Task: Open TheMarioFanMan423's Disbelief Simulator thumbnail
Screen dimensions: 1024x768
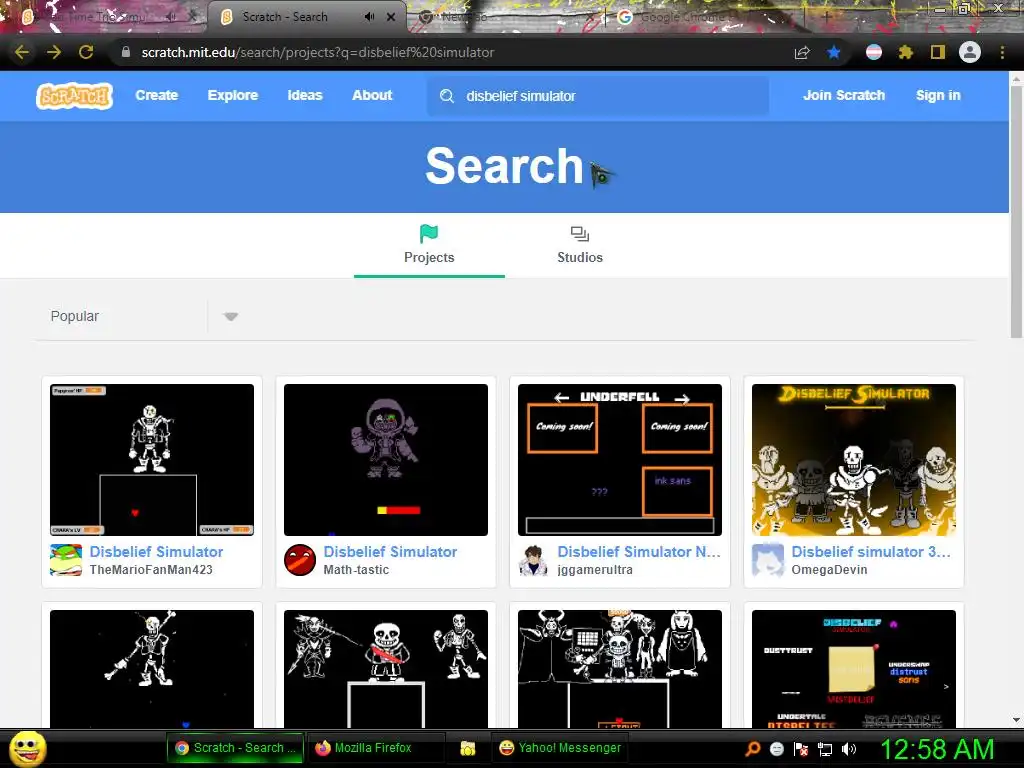Action: point(152,460)
